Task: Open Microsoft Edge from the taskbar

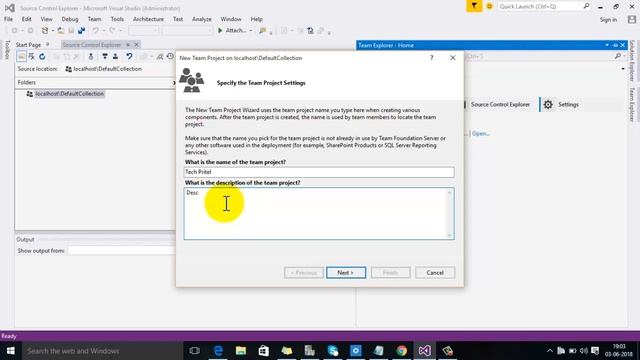Action: pyautogui.click(x=218, y=351)
